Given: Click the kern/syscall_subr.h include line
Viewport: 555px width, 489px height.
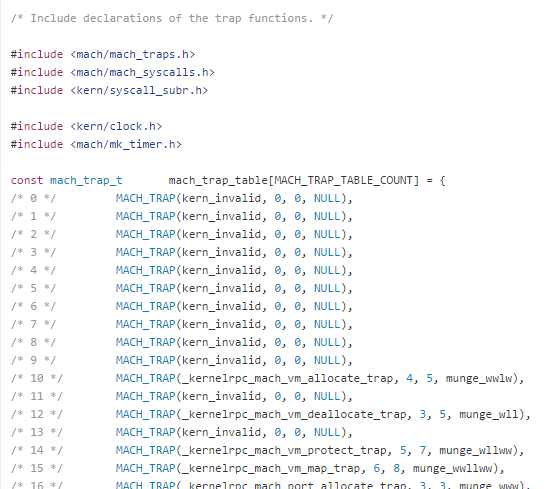Looking at the screenshot, I should pyautogui.click(x=109, y=90).
